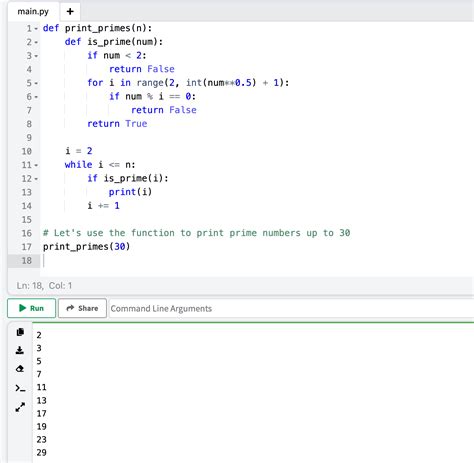Focus the Command Line Arguments field
Screen dimensions: 474x463
click(292, 308)
